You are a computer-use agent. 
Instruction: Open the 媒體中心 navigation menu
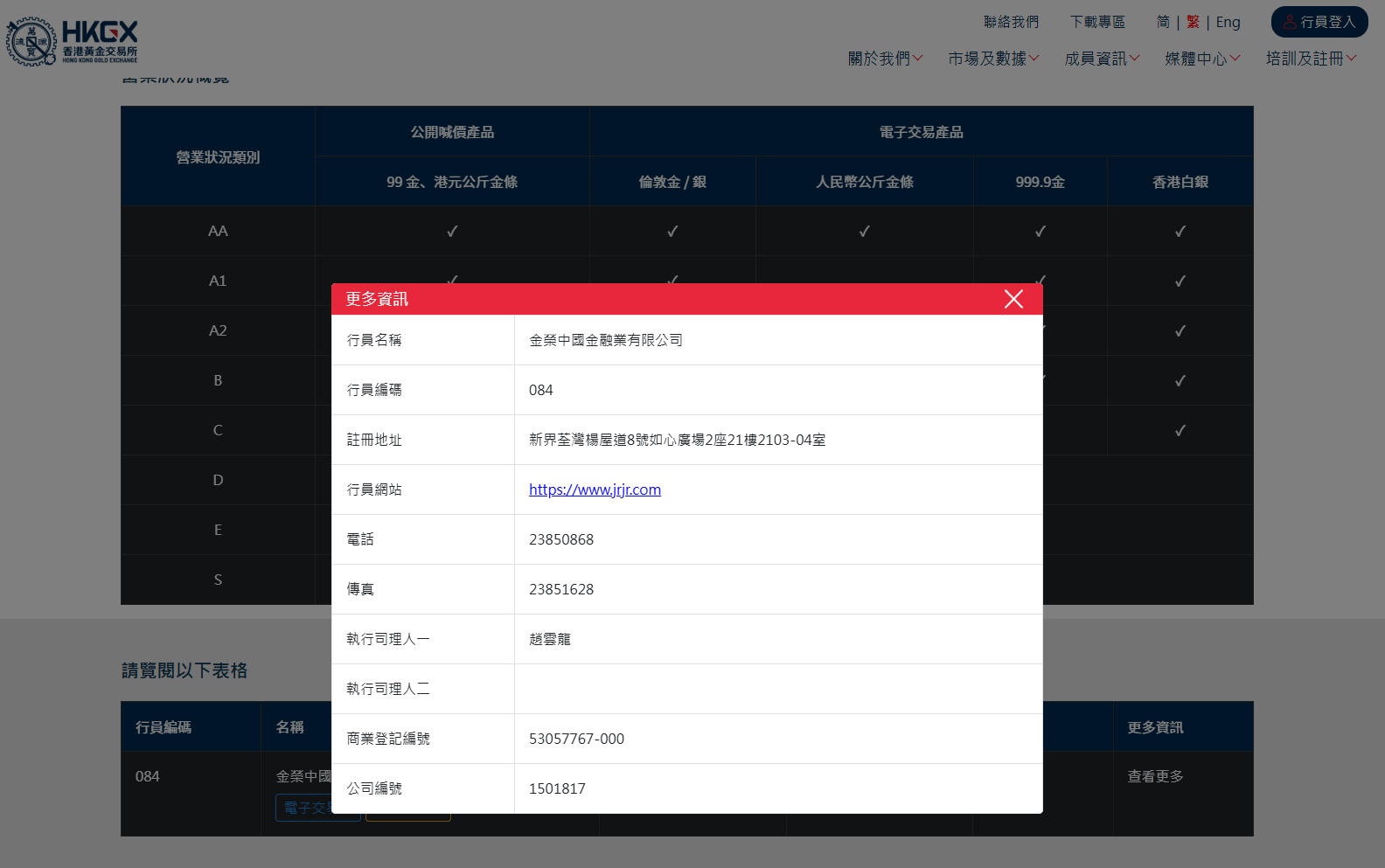tap(1202, 59)
